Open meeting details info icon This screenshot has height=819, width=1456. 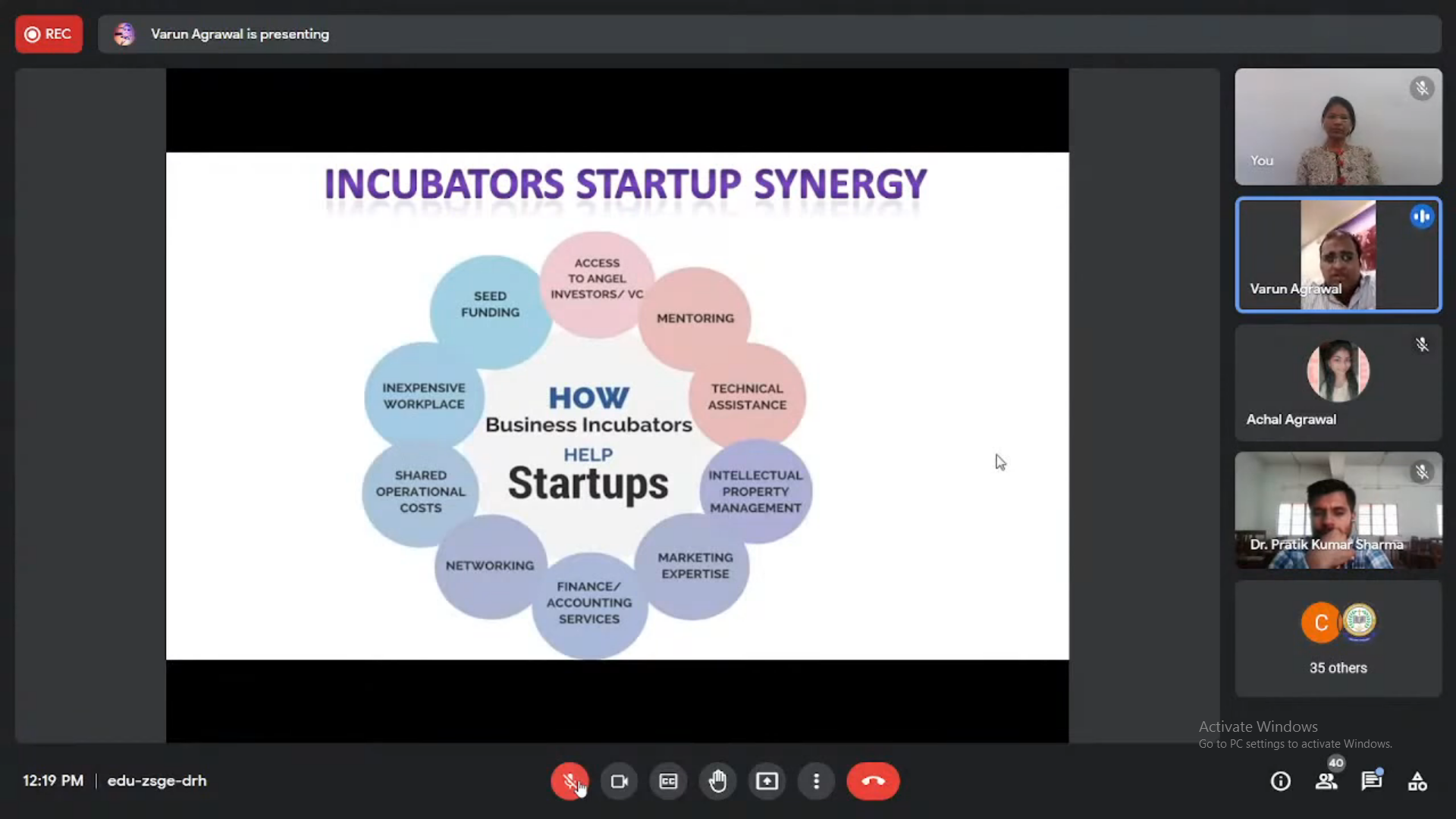1280,781
